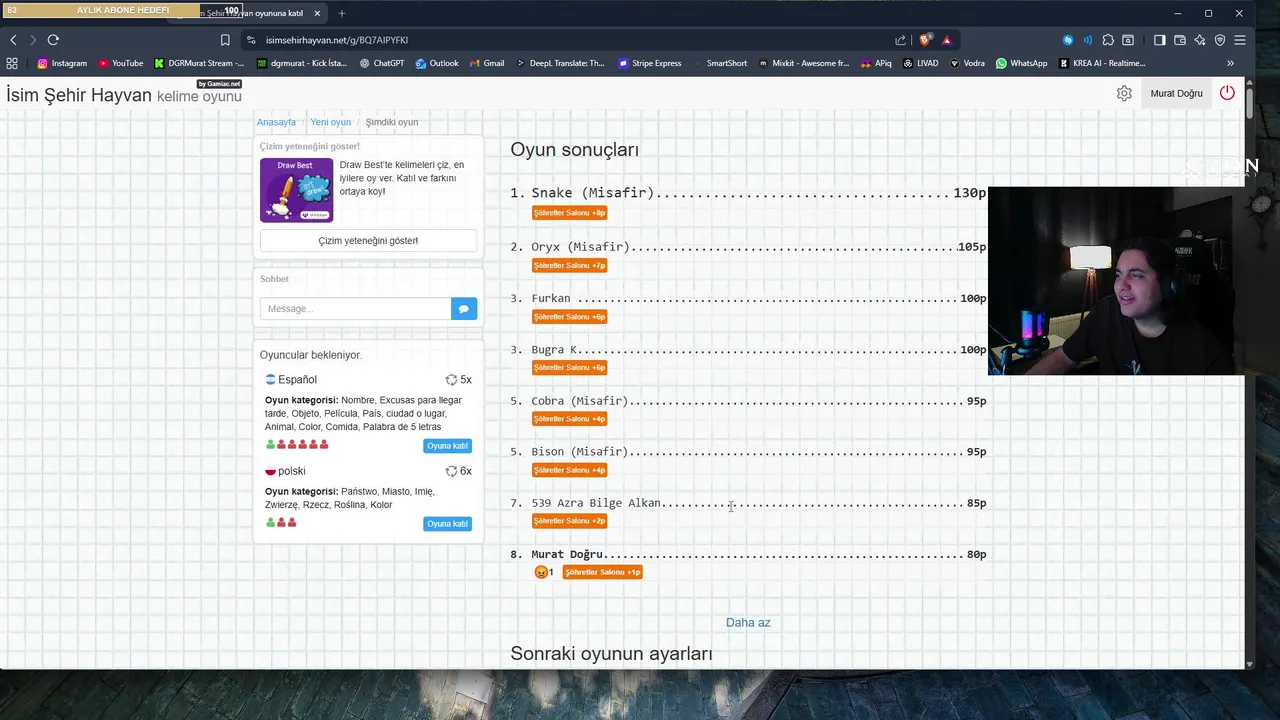Screen dimensions: 1280x720
Task: Open the Brave Rewards triangle icon
Action: tap(946, 40)
